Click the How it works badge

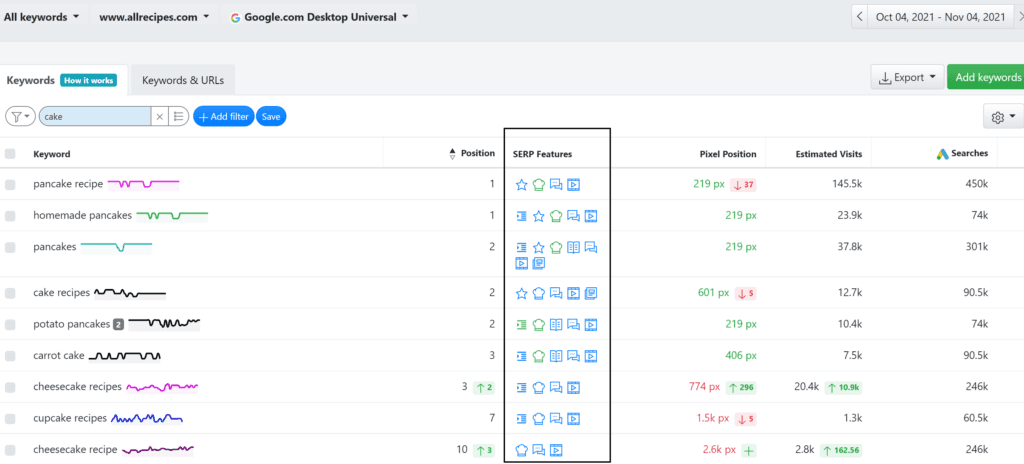[x=88, y=80]
